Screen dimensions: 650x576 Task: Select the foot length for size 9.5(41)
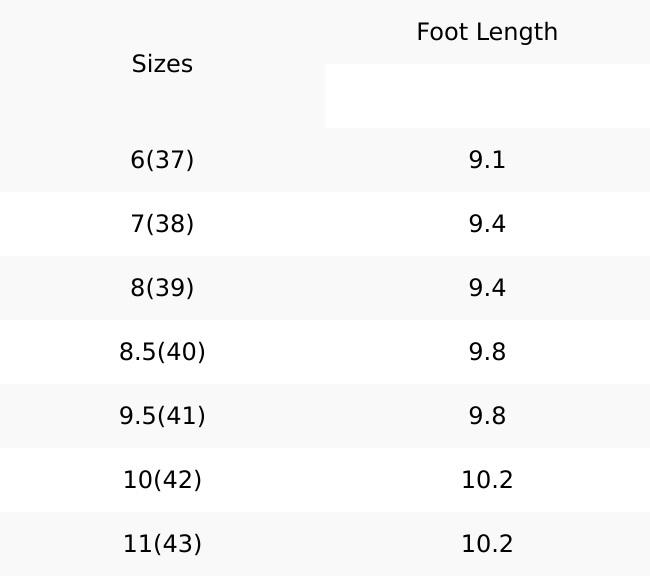tap(487, 416)
